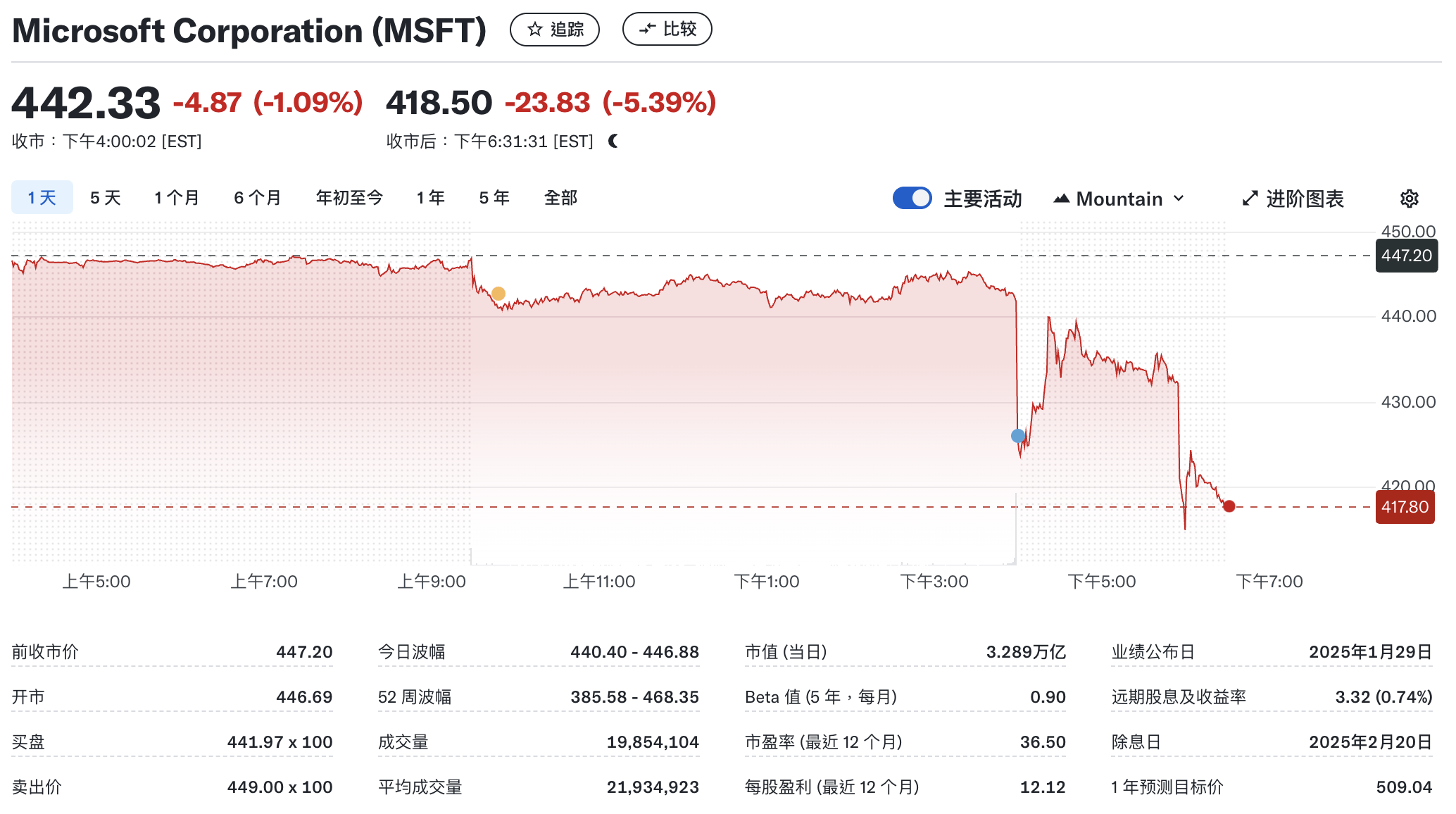The image size is (1456, 814).
Task: Switch to the 1年 chart tab
Action: [430, 198]
